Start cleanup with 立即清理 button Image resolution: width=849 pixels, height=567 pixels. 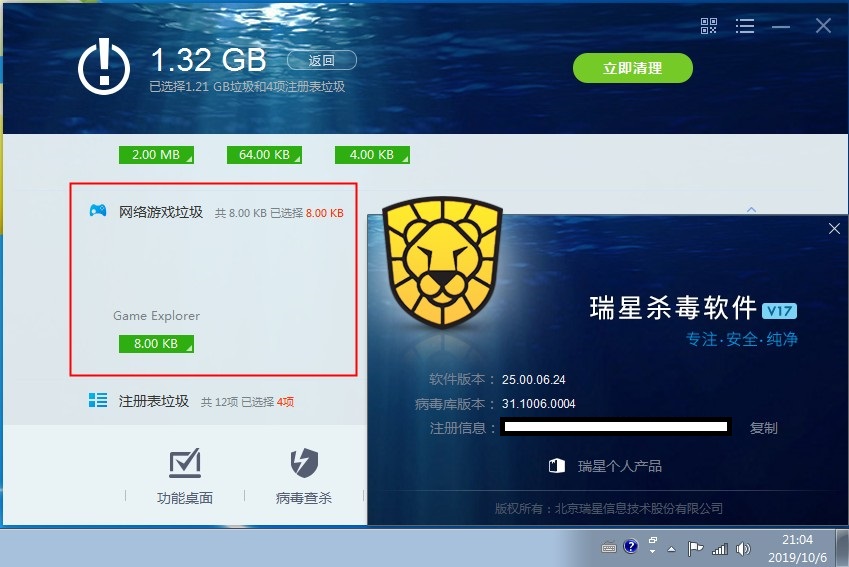632,68
